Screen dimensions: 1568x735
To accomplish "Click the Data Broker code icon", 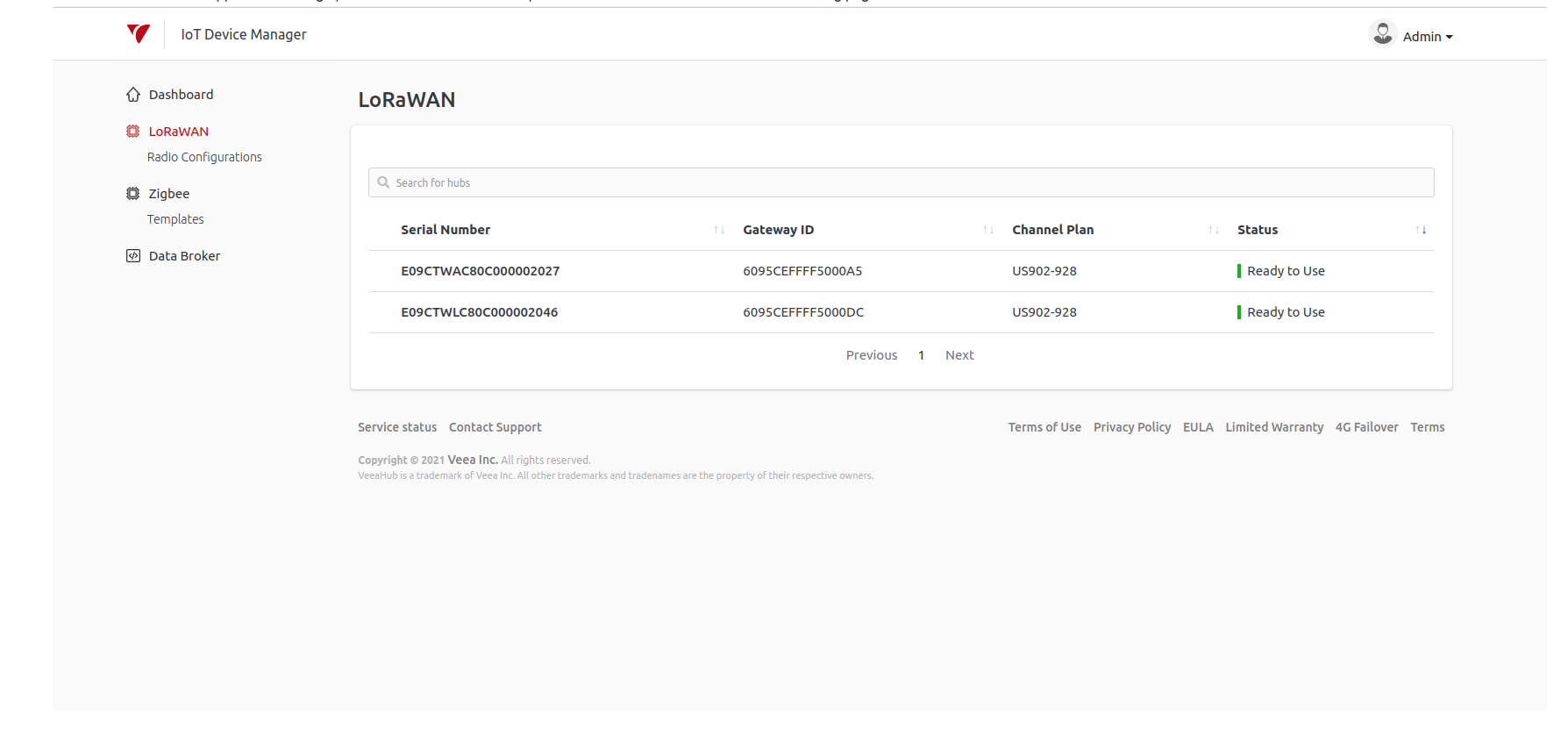I will 133,256.
